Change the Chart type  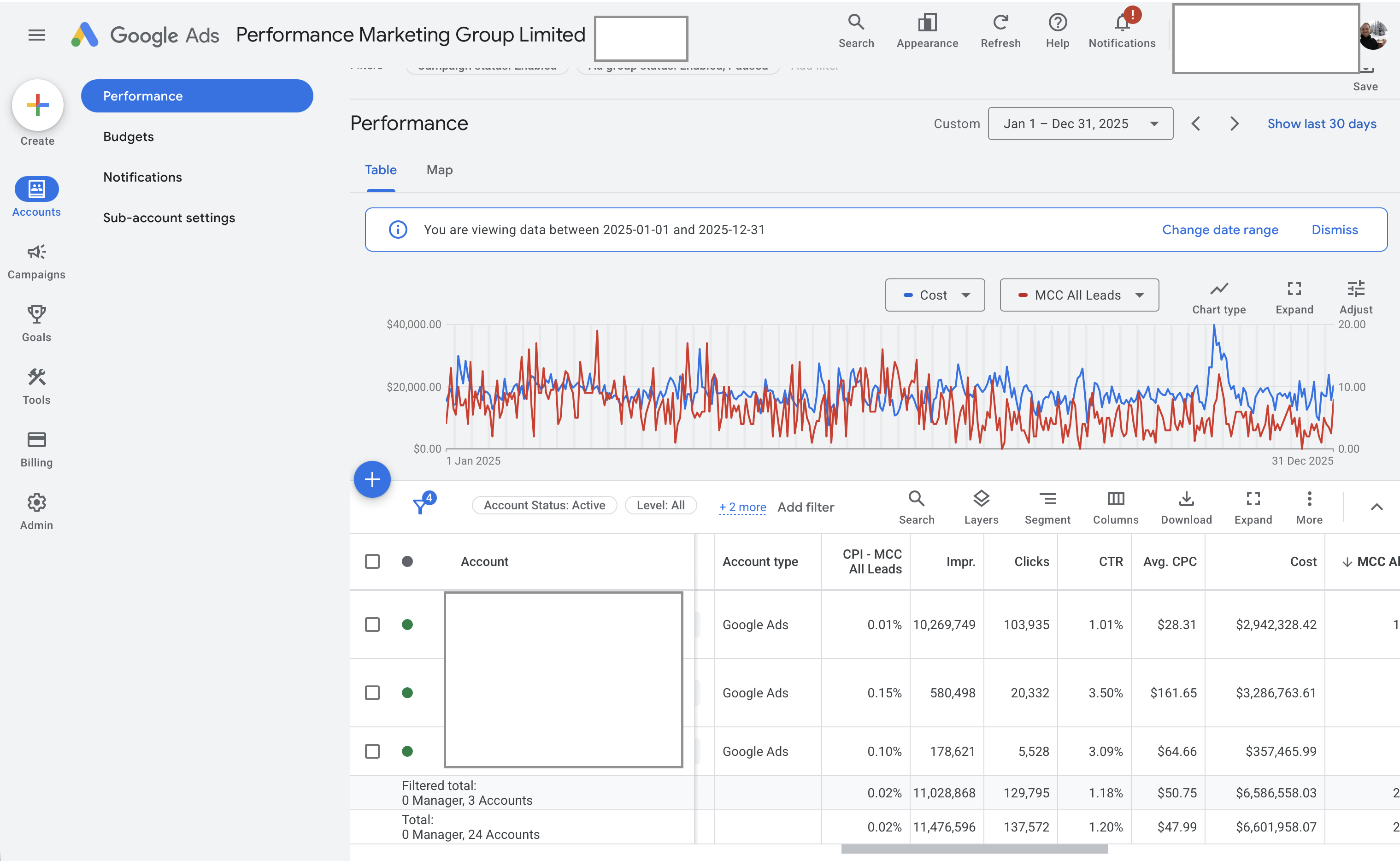pos(1218,297)
